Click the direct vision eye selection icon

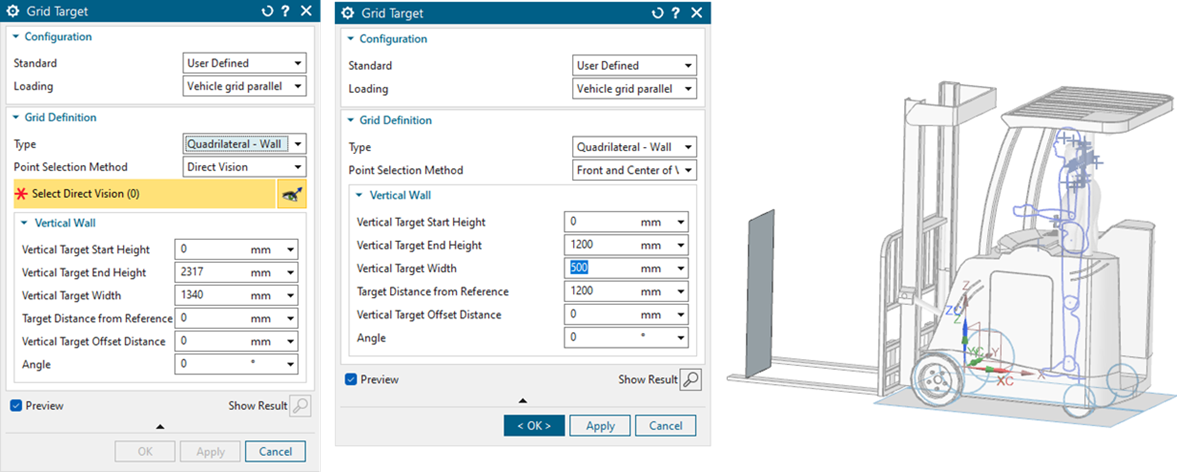coord(292,194)
